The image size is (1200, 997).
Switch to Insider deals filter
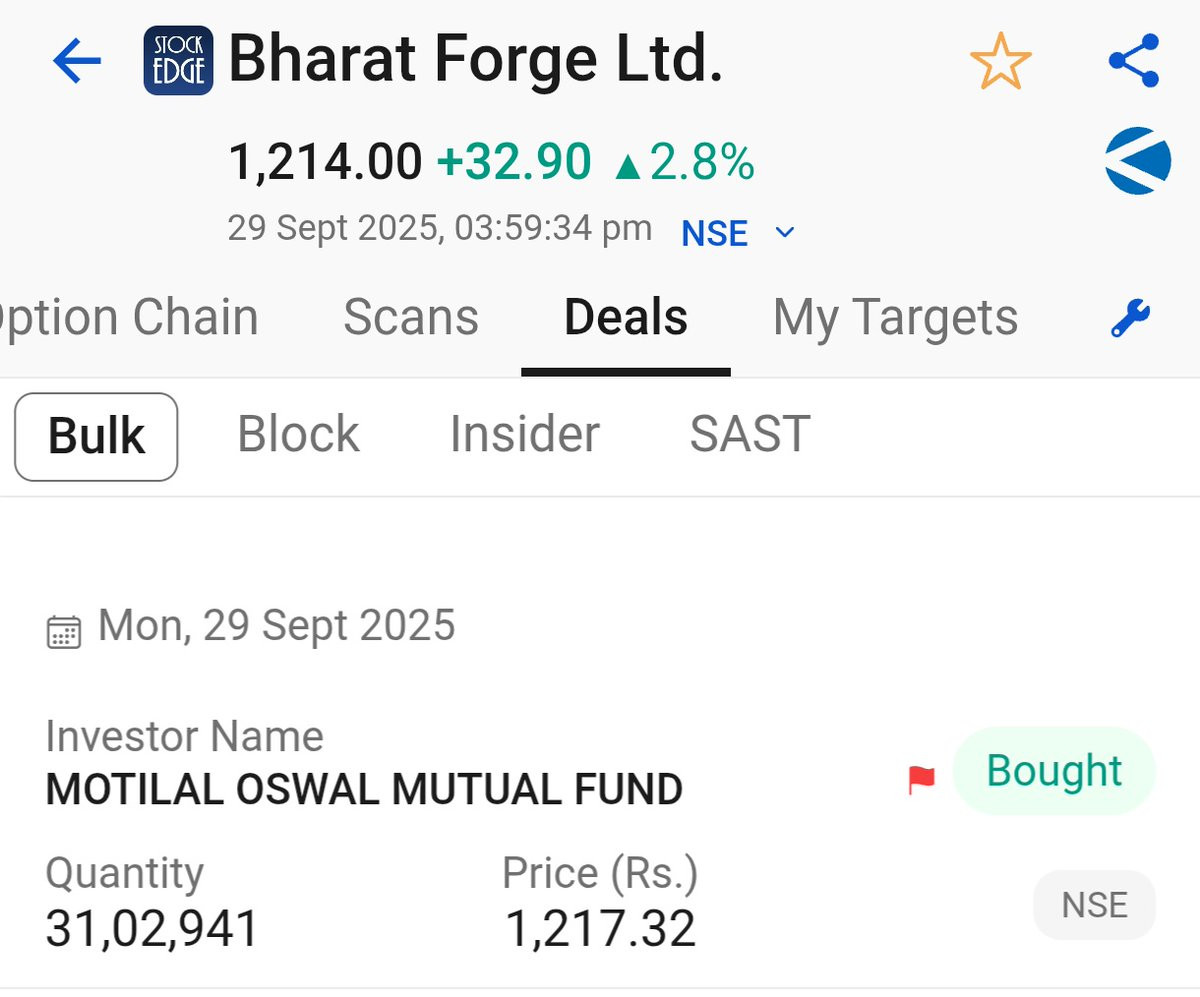click(524, 435)
